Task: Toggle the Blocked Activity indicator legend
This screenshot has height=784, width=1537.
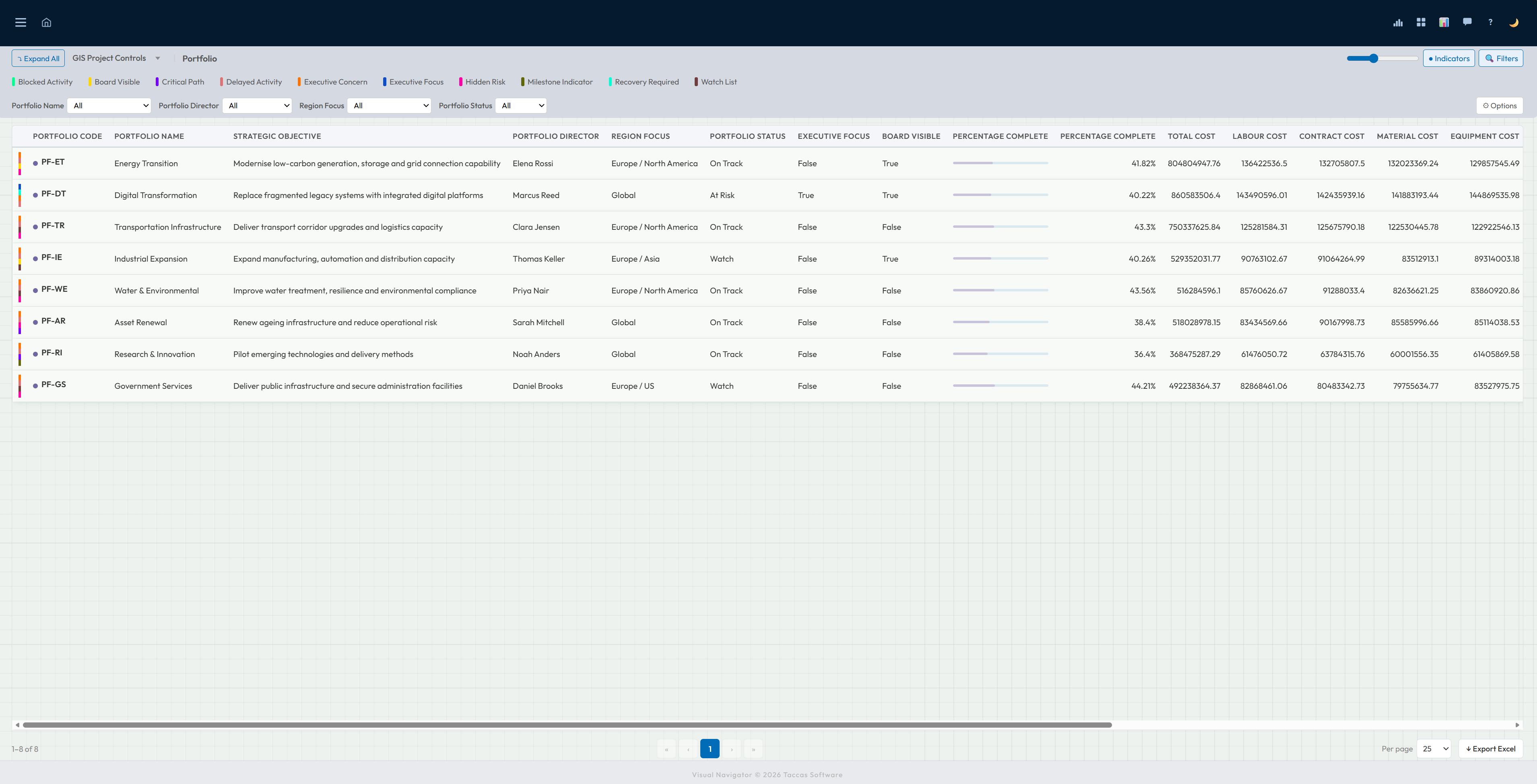Action: click(x=42, y=82)
